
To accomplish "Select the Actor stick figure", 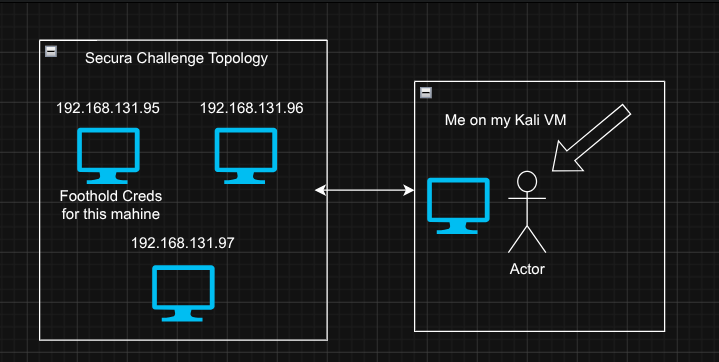I will tap(527, 212).
